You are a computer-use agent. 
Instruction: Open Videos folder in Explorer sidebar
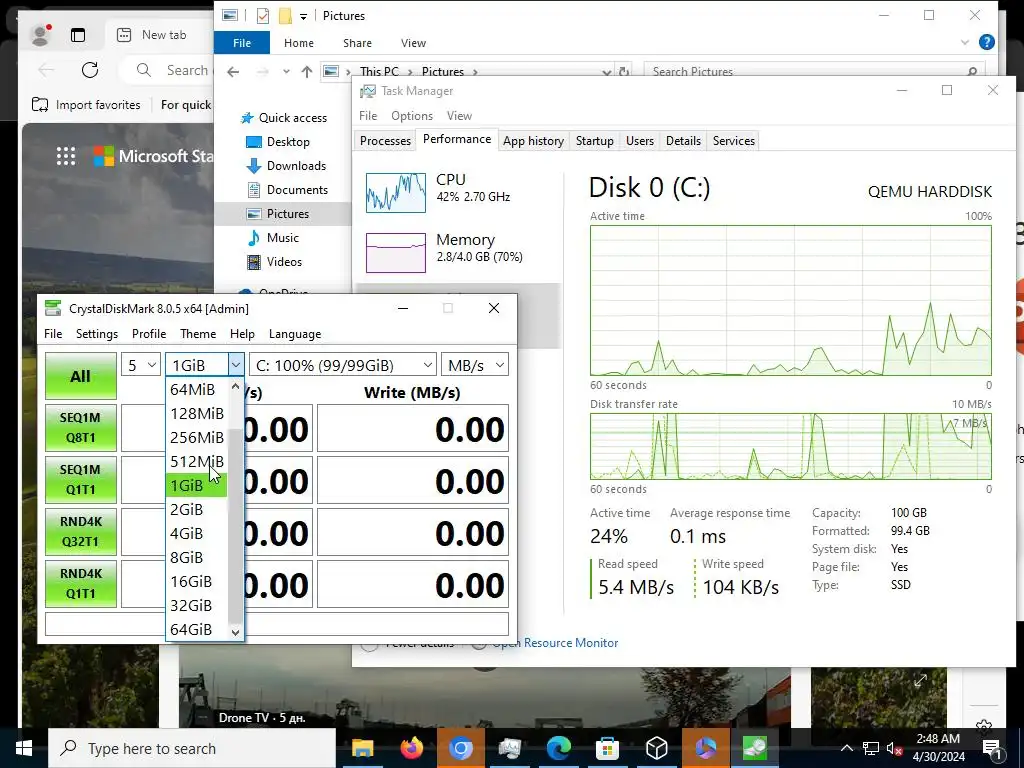click(x=284, y=262)
